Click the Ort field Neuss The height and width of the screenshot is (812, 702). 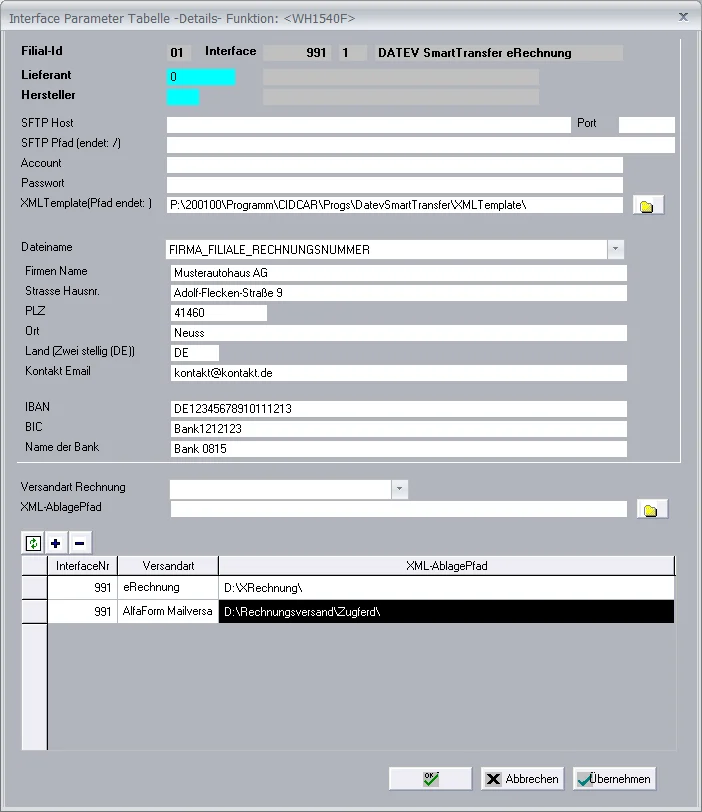coord(399,333)
